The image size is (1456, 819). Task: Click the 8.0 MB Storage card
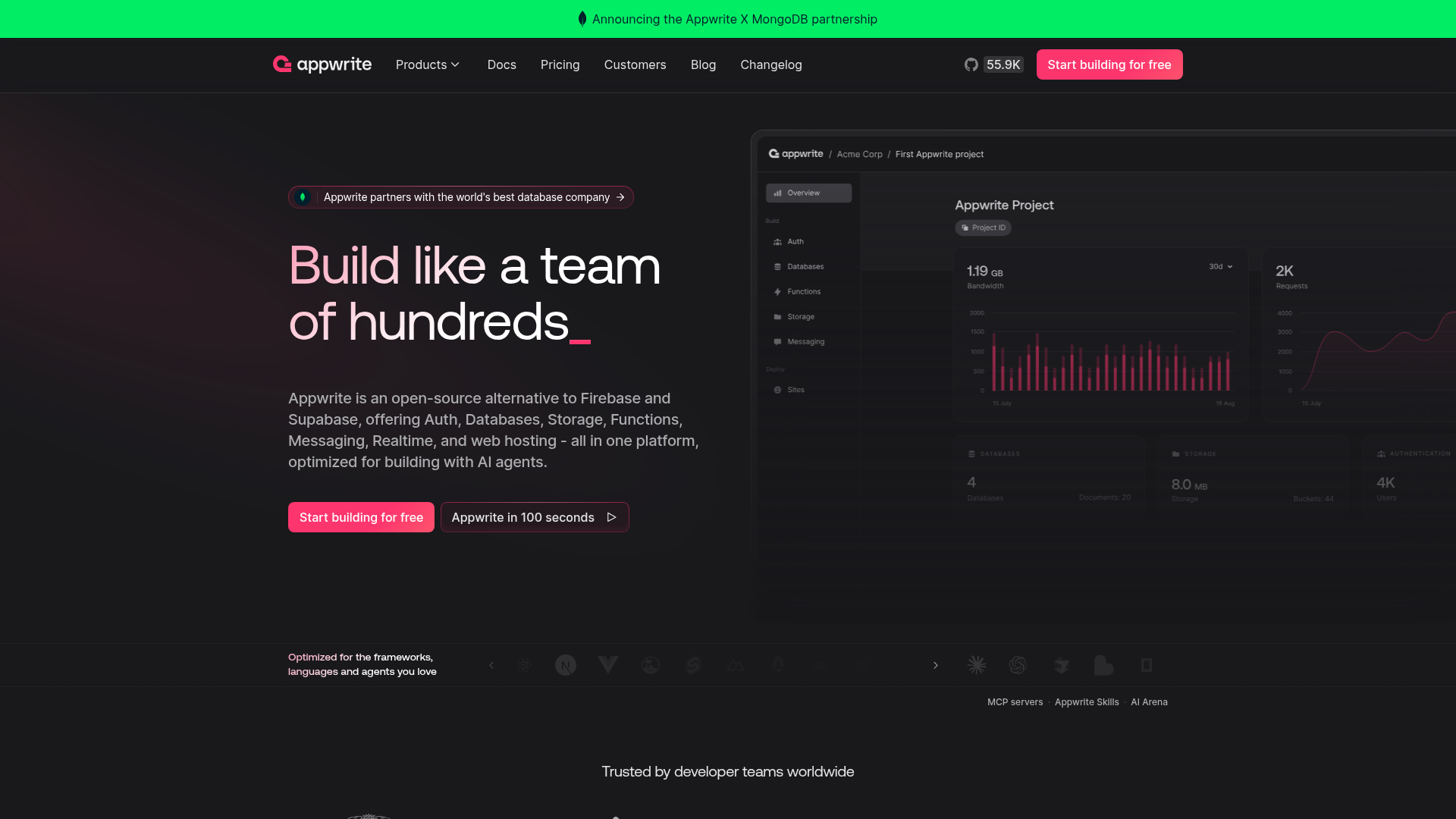(x=1253, y=476)
